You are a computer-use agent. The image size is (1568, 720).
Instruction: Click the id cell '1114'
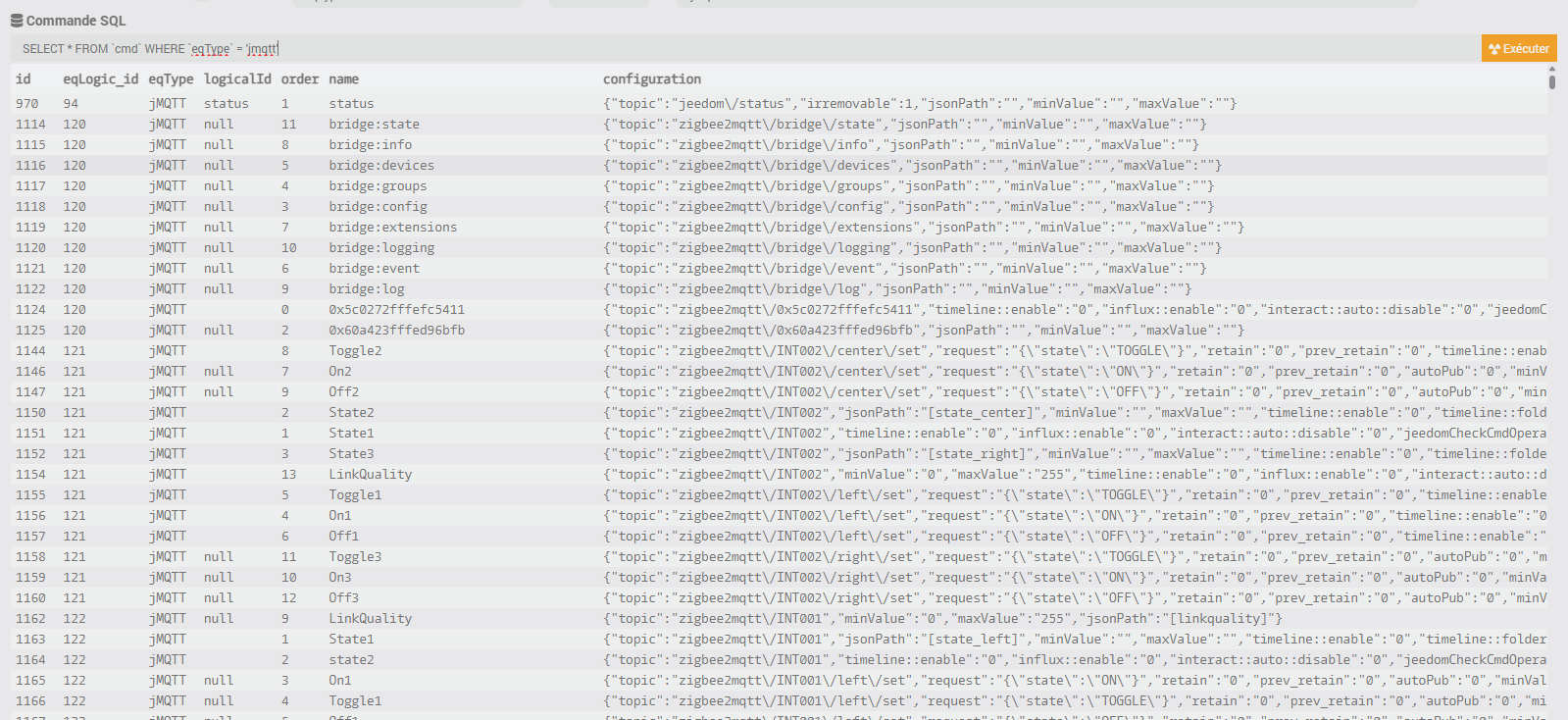click(x=30, y=125)
